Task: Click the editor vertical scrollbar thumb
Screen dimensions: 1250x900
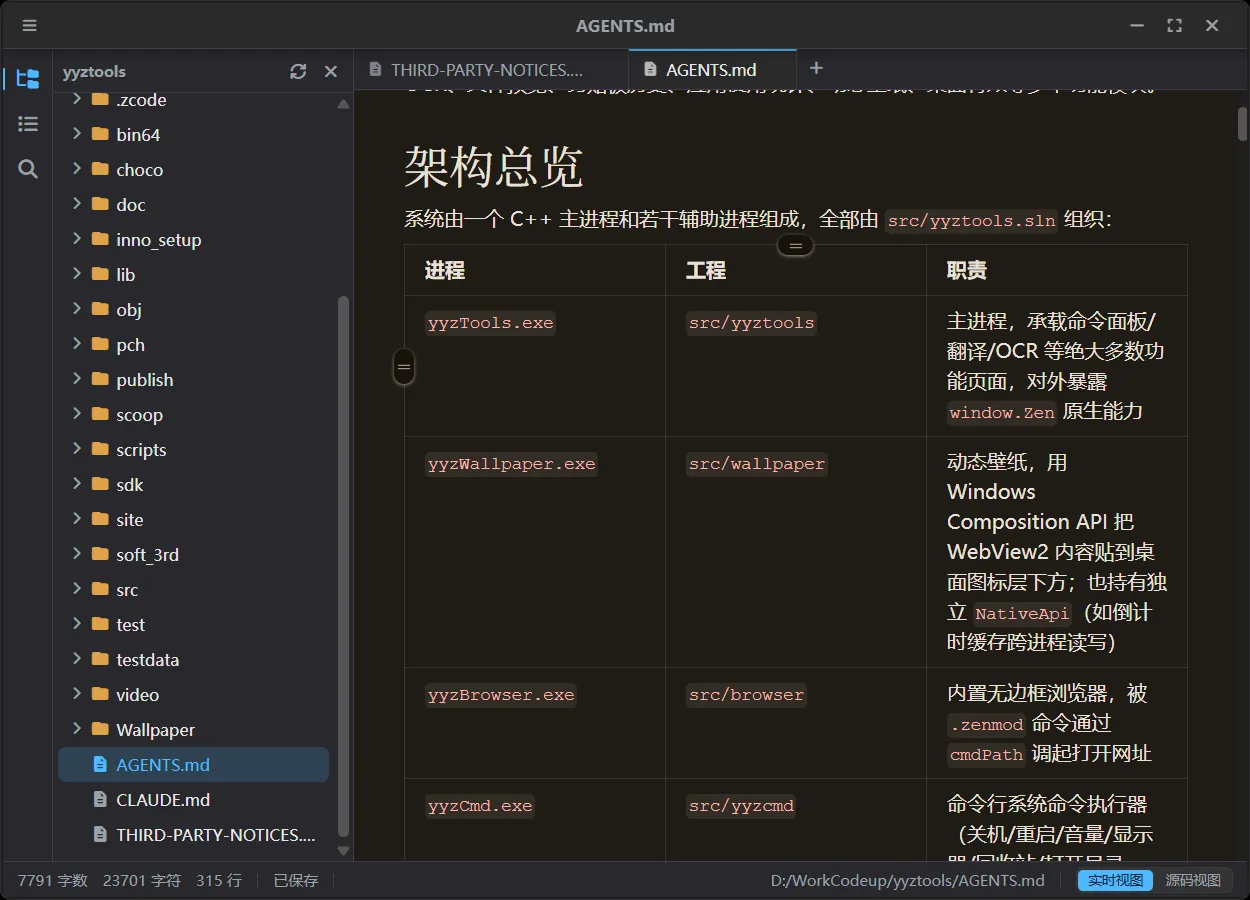Action: (1243, 124)
